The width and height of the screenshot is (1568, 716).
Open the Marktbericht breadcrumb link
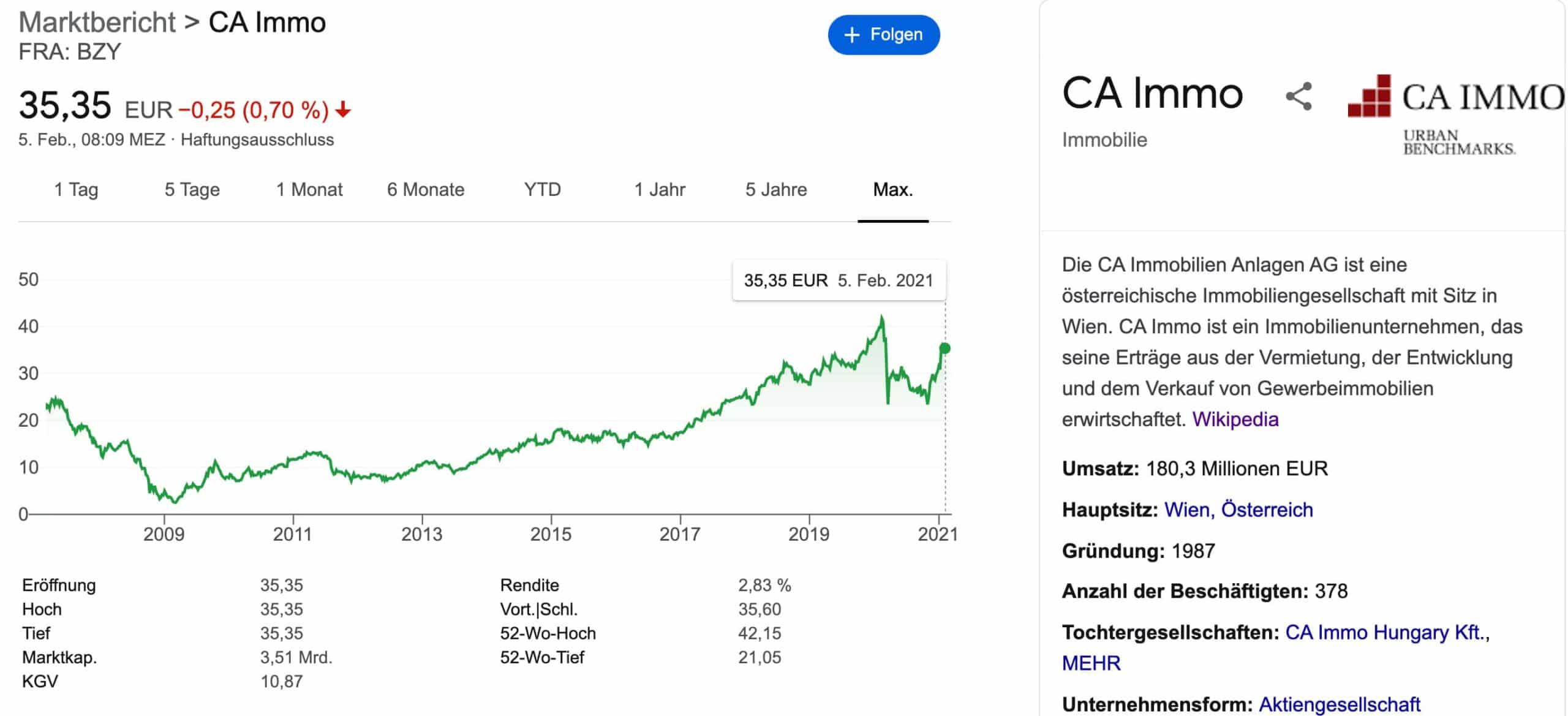[x=97, y=23]
